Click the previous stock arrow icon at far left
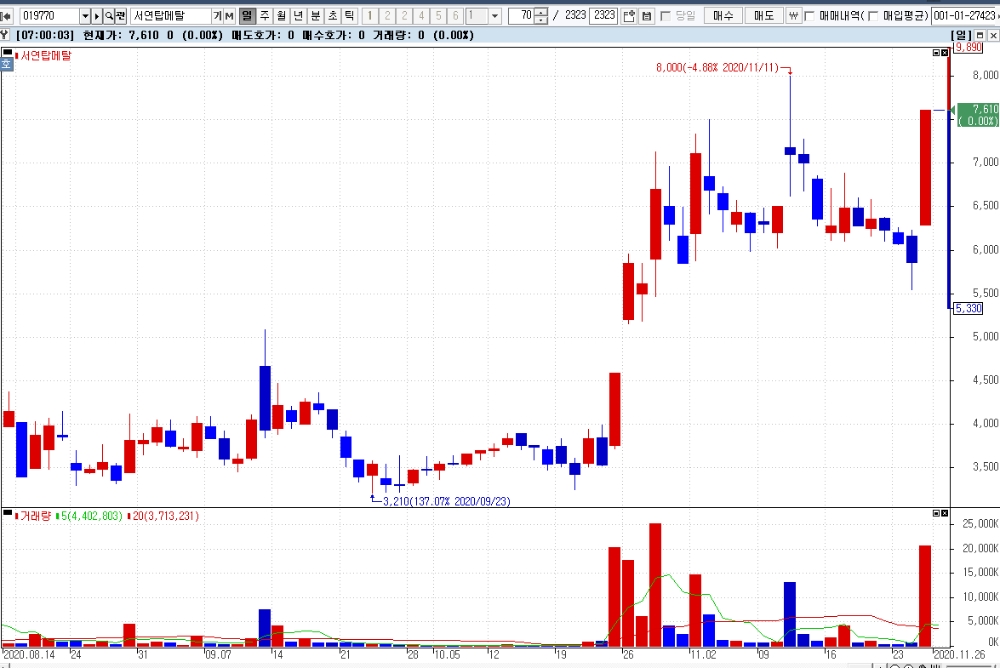Screen dimensions: 1000x668 click(x=6, y=16)
